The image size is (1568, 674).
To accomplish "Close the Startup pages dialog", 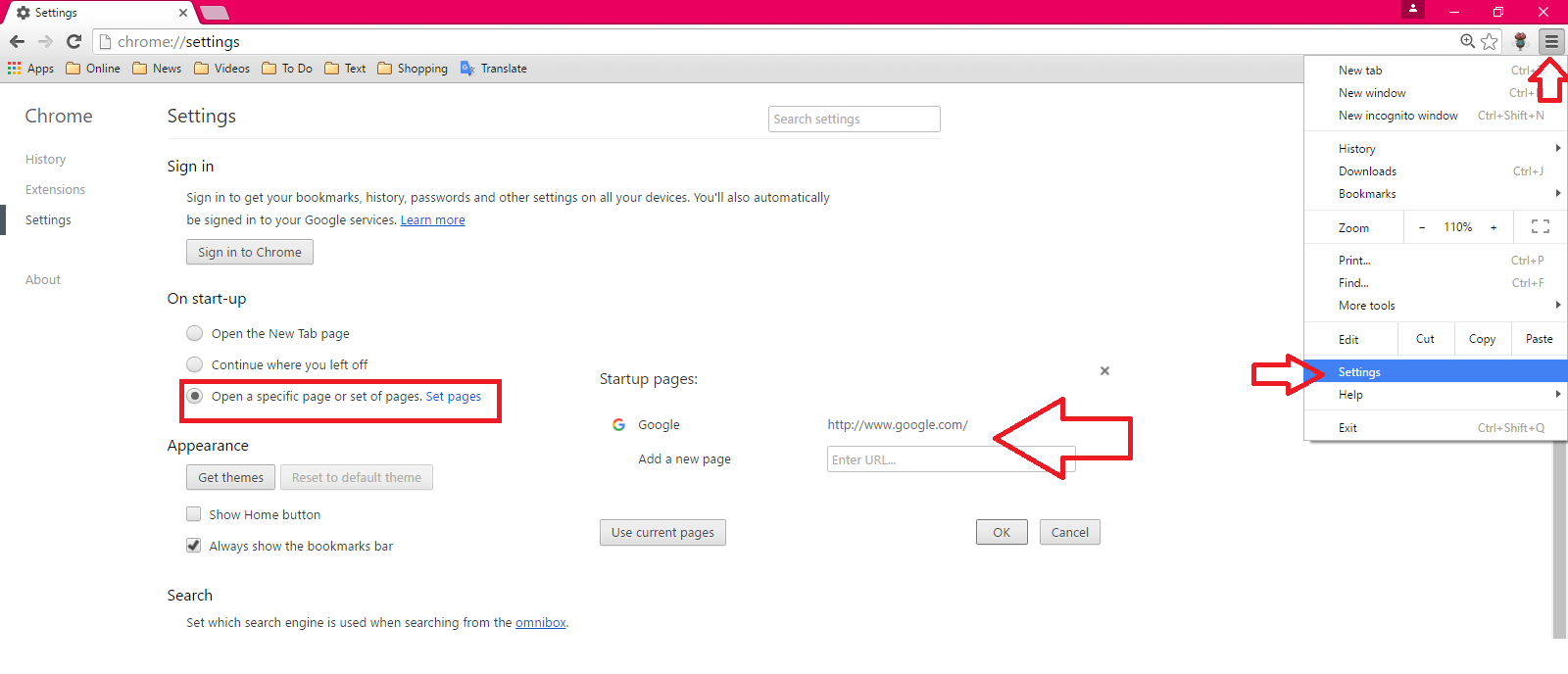I will 1104,370.
